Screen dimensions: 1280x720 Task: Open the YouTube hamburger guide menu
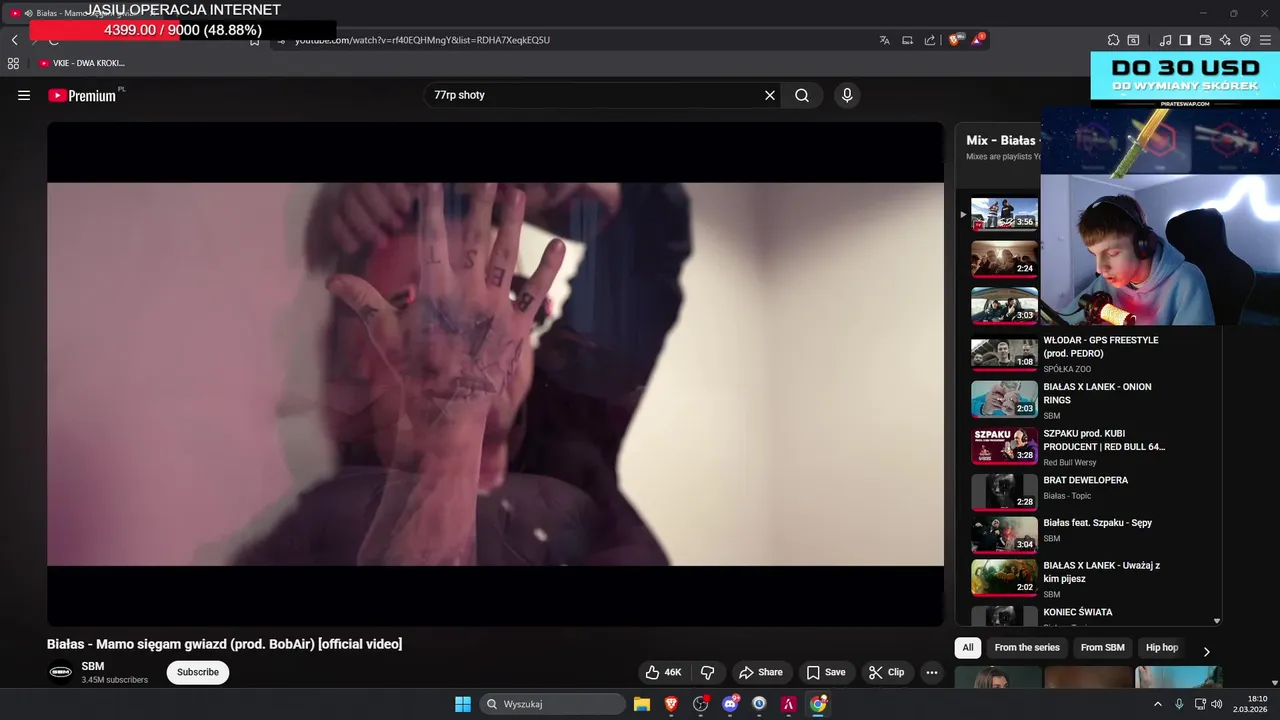tap(24, 95)
